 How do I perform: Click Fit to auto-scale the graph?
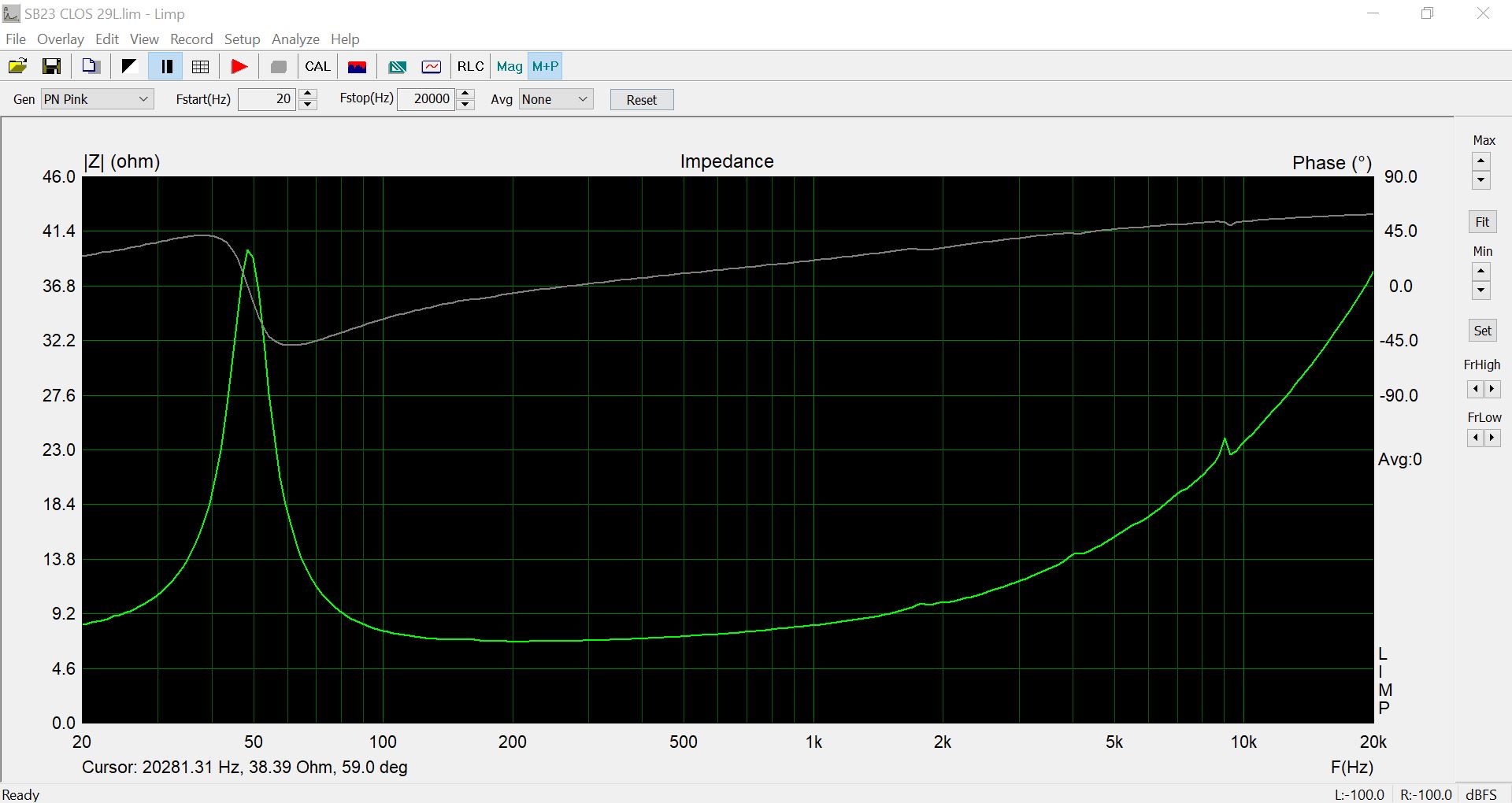[1481, 221]
